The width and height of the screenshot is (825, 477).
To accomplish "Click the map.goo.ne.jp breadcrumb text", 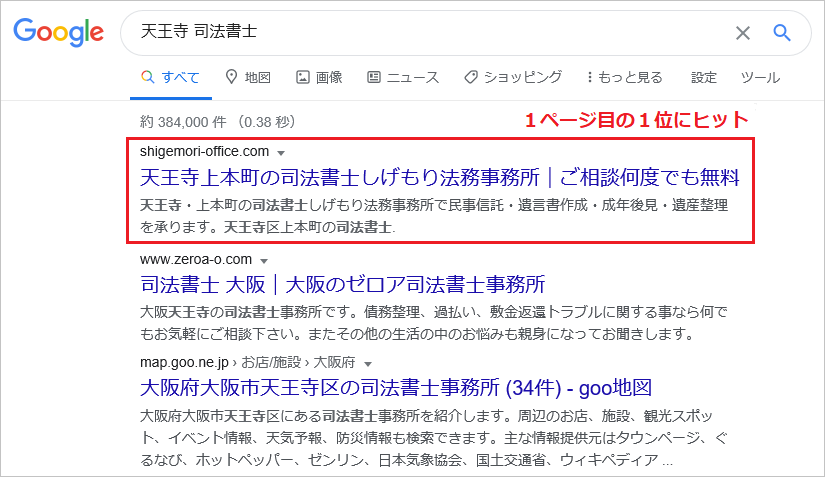I will 247,362.
